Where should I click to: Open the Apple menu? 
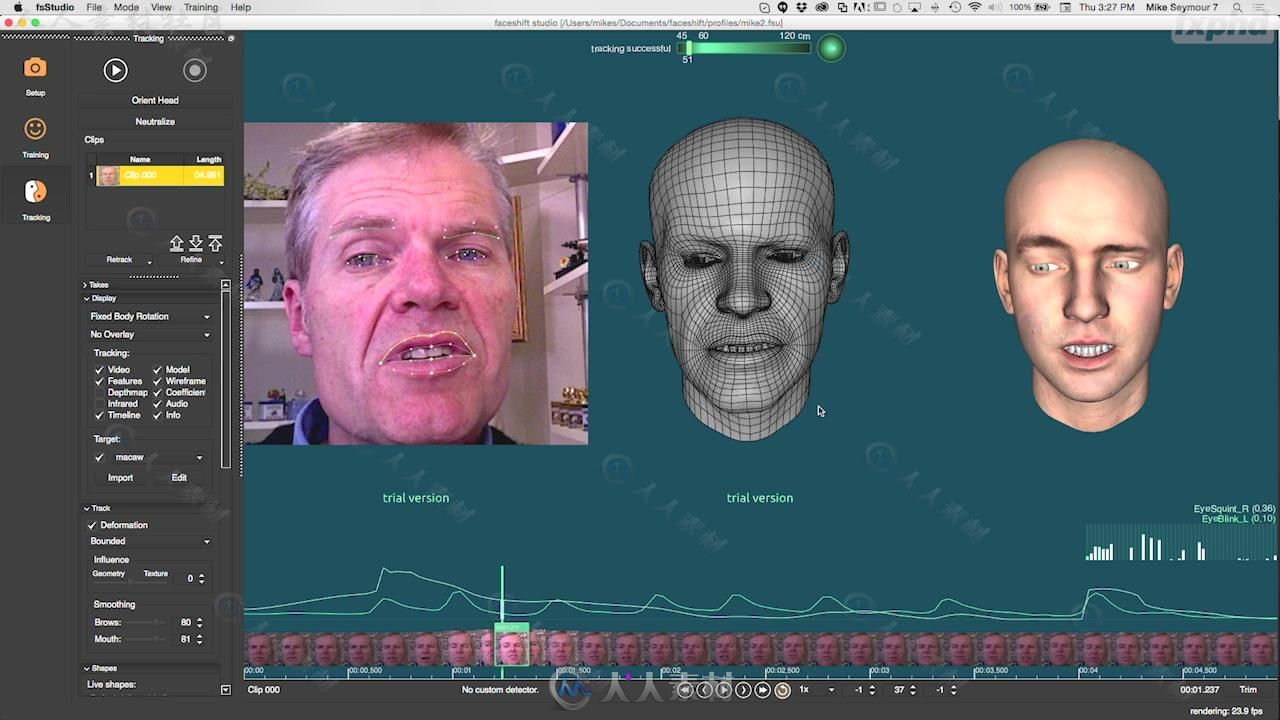pyautogui.click(x=17, y=7)
